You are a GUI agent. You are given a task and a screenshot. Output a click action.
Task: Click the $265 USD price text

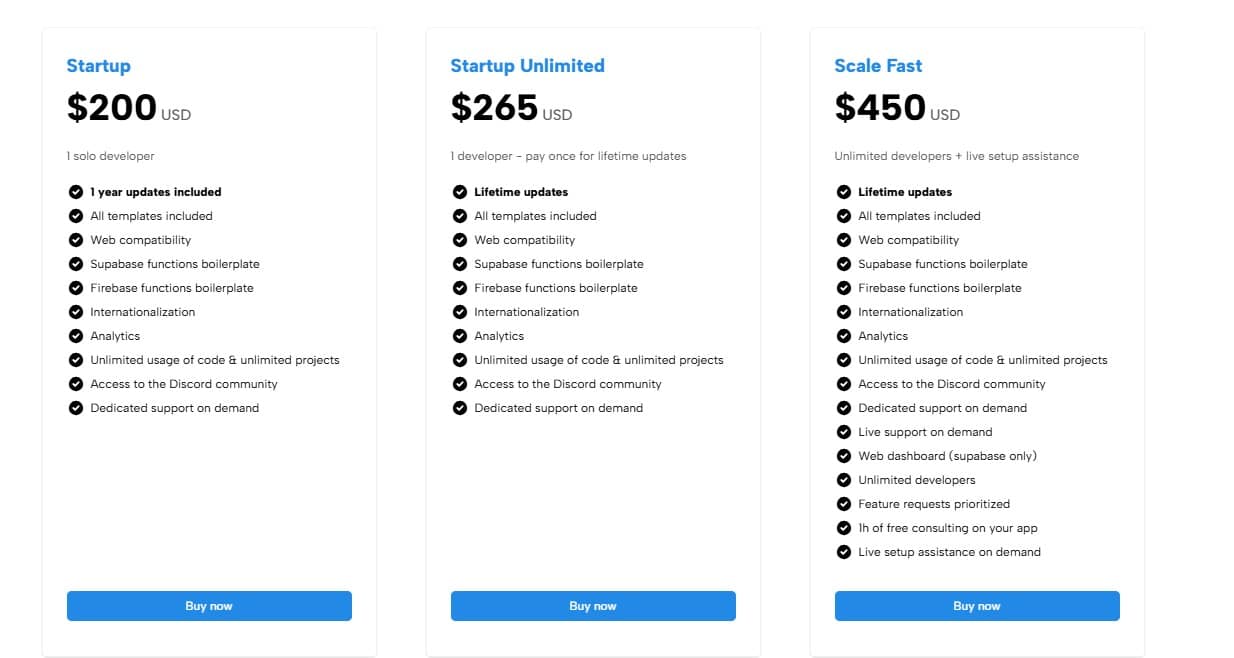tap(510, 107)
